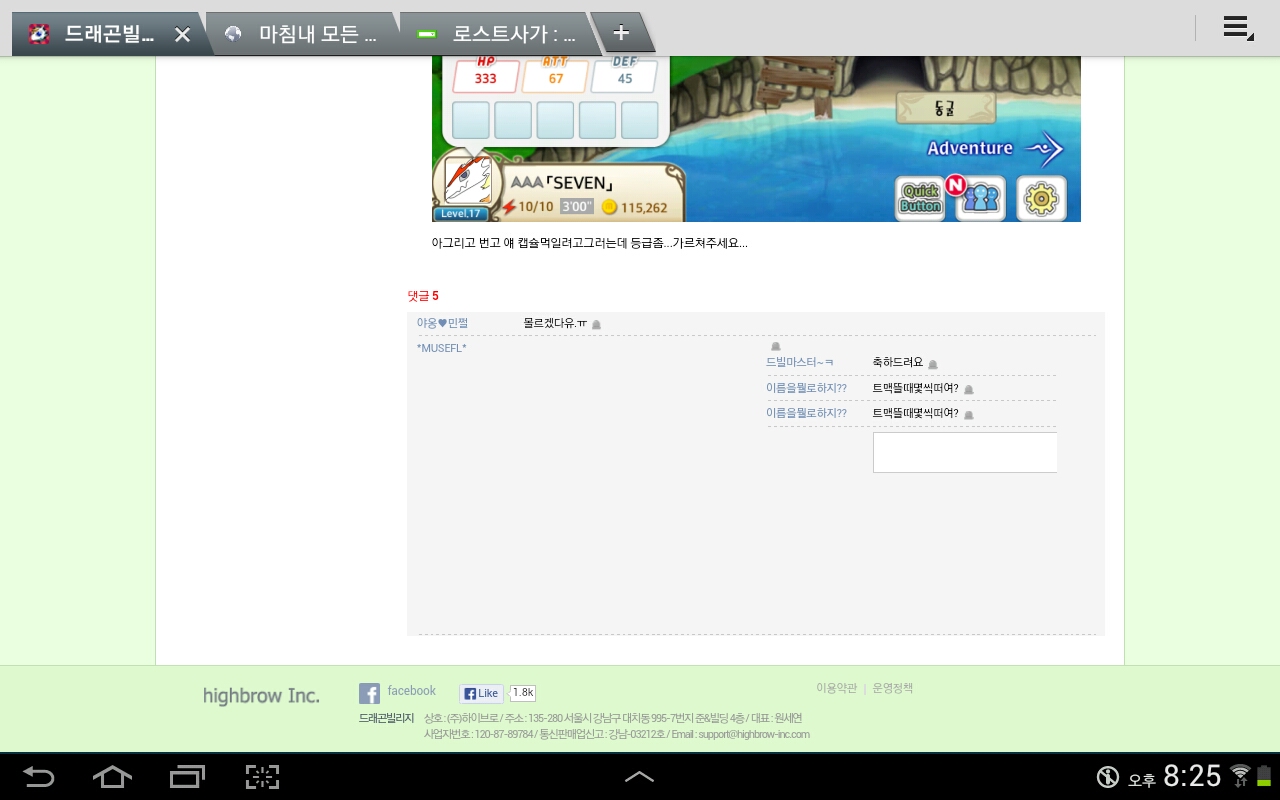Expand the bottom bar up chevron
Viewport: 1280px width, 800px height.
click(x=639, y=776)
